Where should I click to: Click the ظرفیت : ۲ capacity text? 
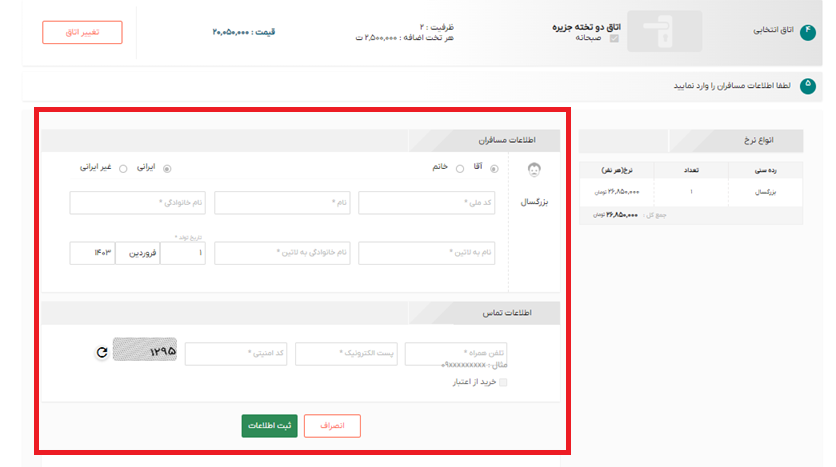pyautogui.click(x=437, y=27)
